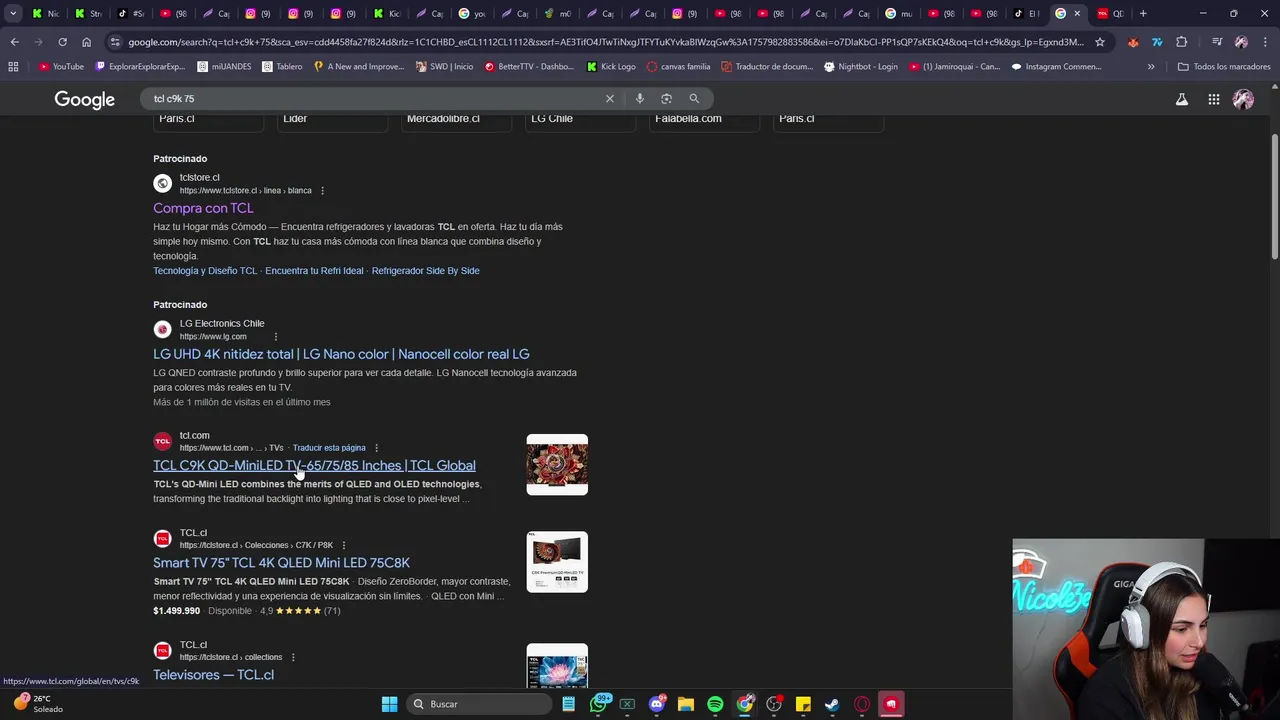This screenshot has width=1280, height=720.
Task: Open new tab with plus button
Action: pos(1143,13)
